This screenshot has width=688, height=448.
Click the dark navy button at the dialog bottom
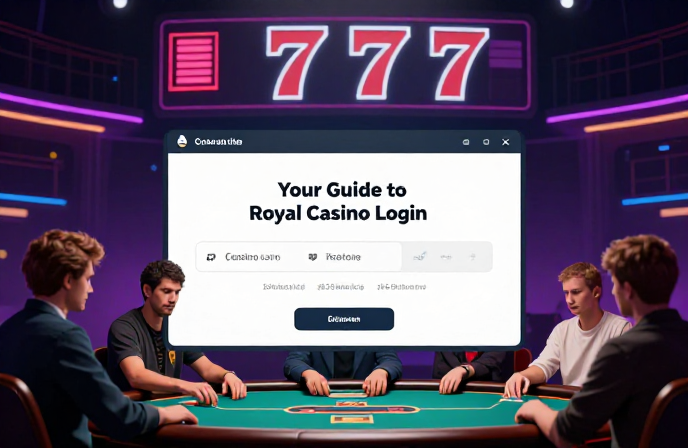point(344,319)
